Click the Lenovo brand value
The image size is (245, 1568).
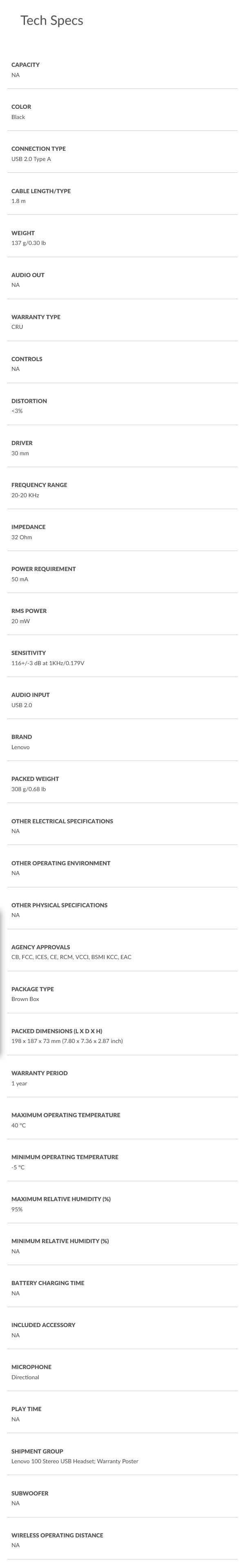click(21, 747)
